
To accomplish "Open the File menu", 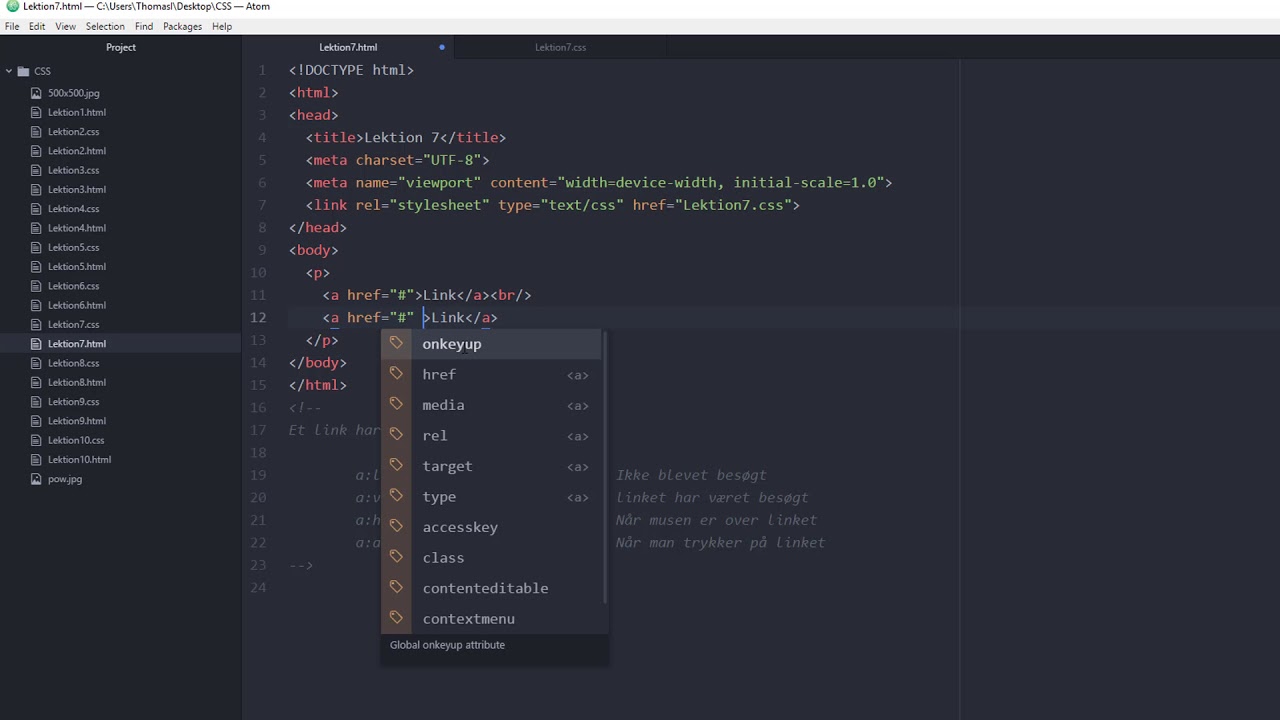I will click(12, 26).
